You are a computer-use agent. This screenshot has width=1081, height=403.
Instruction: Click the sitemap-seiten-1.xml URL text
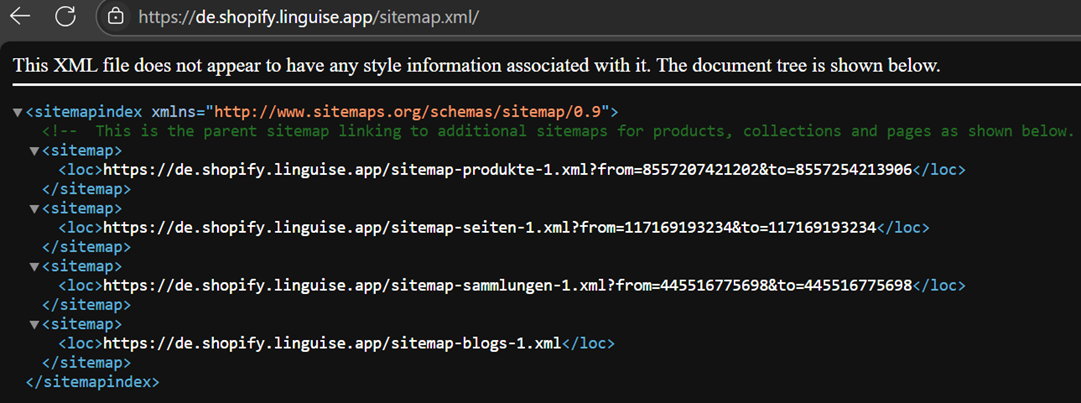(x=489, y=227)
